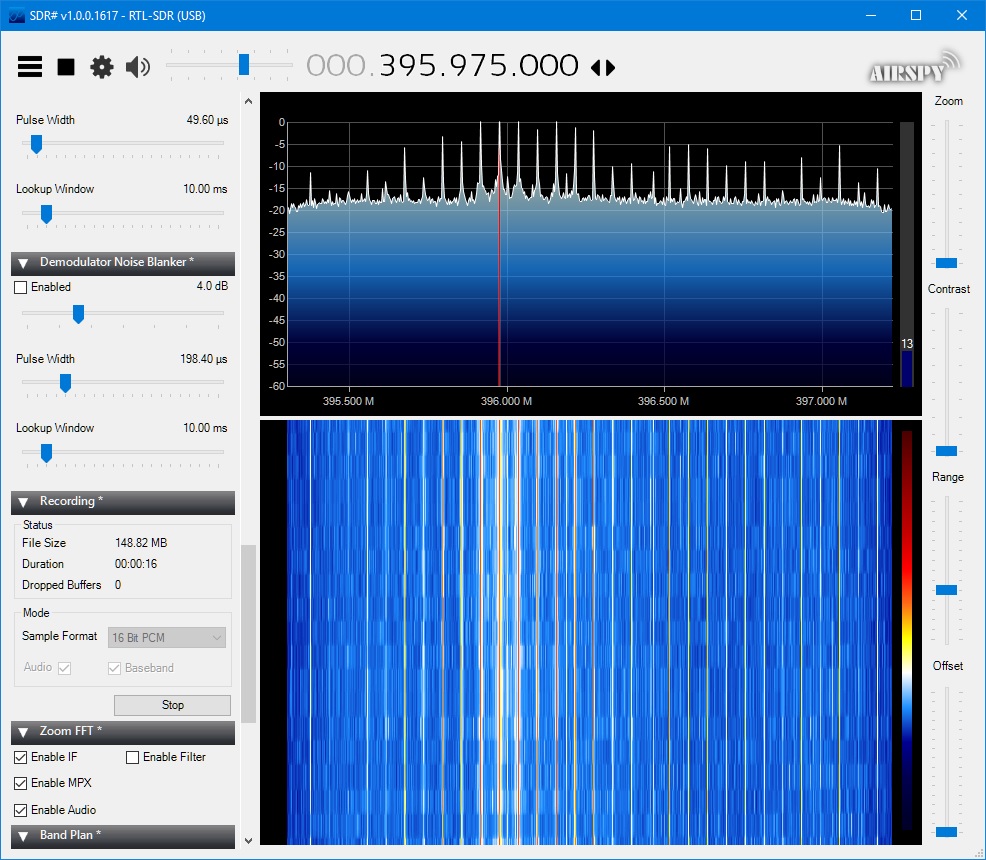Image resolution: width=986 pixels, height=860 pixels.
Task: Click the Contrast slider handle
Action: click(x=946, y=451)
